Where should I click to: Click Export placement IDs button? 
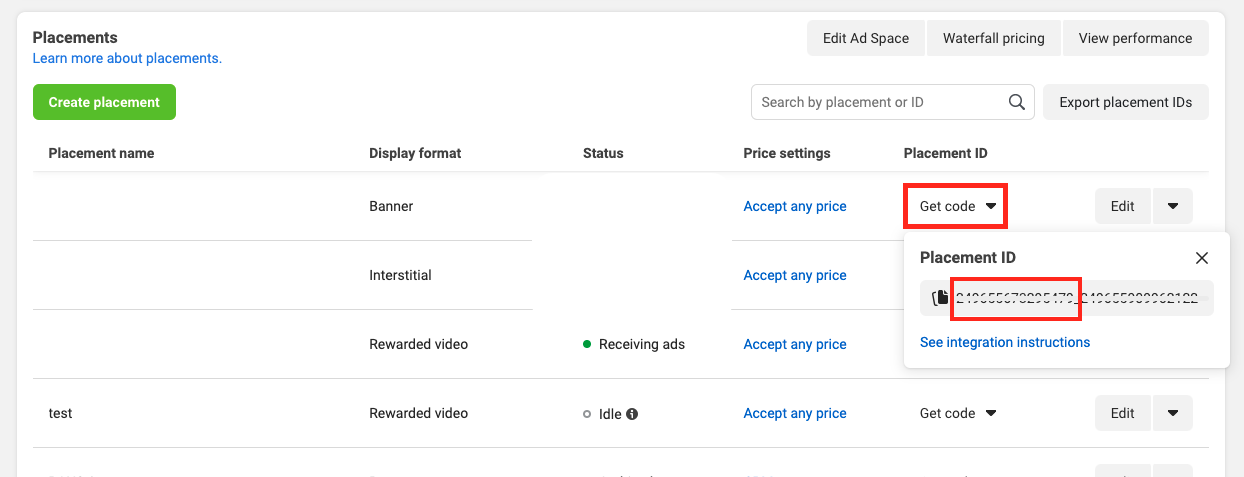point(1125,102)
